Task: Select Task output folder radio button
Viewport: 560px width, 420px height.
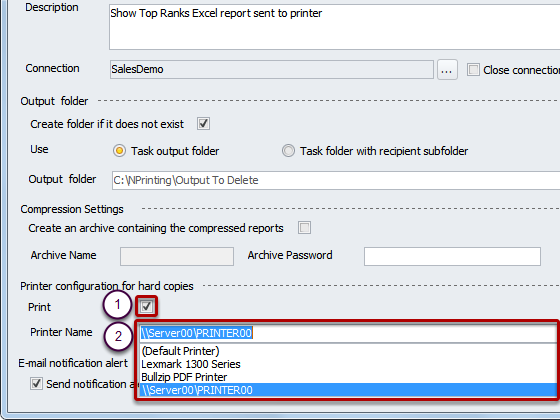Action: tap(119, 151)
